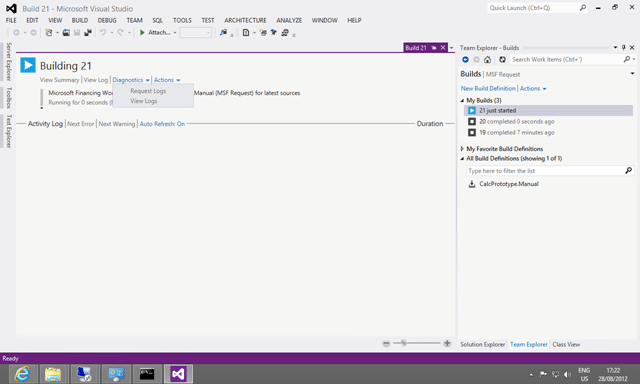
Task: Click the View Log link
Action: click(x=96, y=80)
